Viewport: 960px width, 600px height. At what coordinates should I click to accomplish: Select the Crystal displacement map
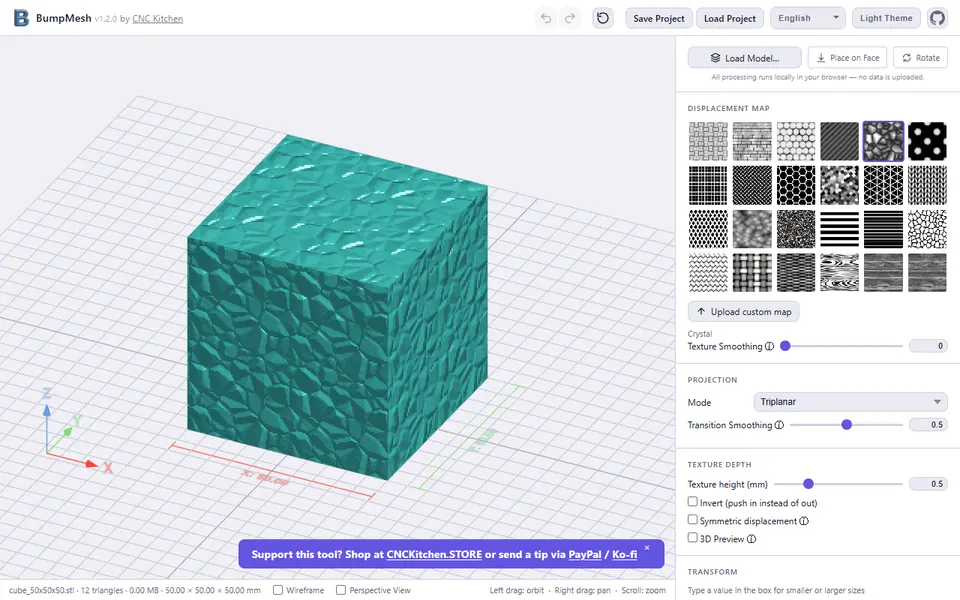coord(883,141)
